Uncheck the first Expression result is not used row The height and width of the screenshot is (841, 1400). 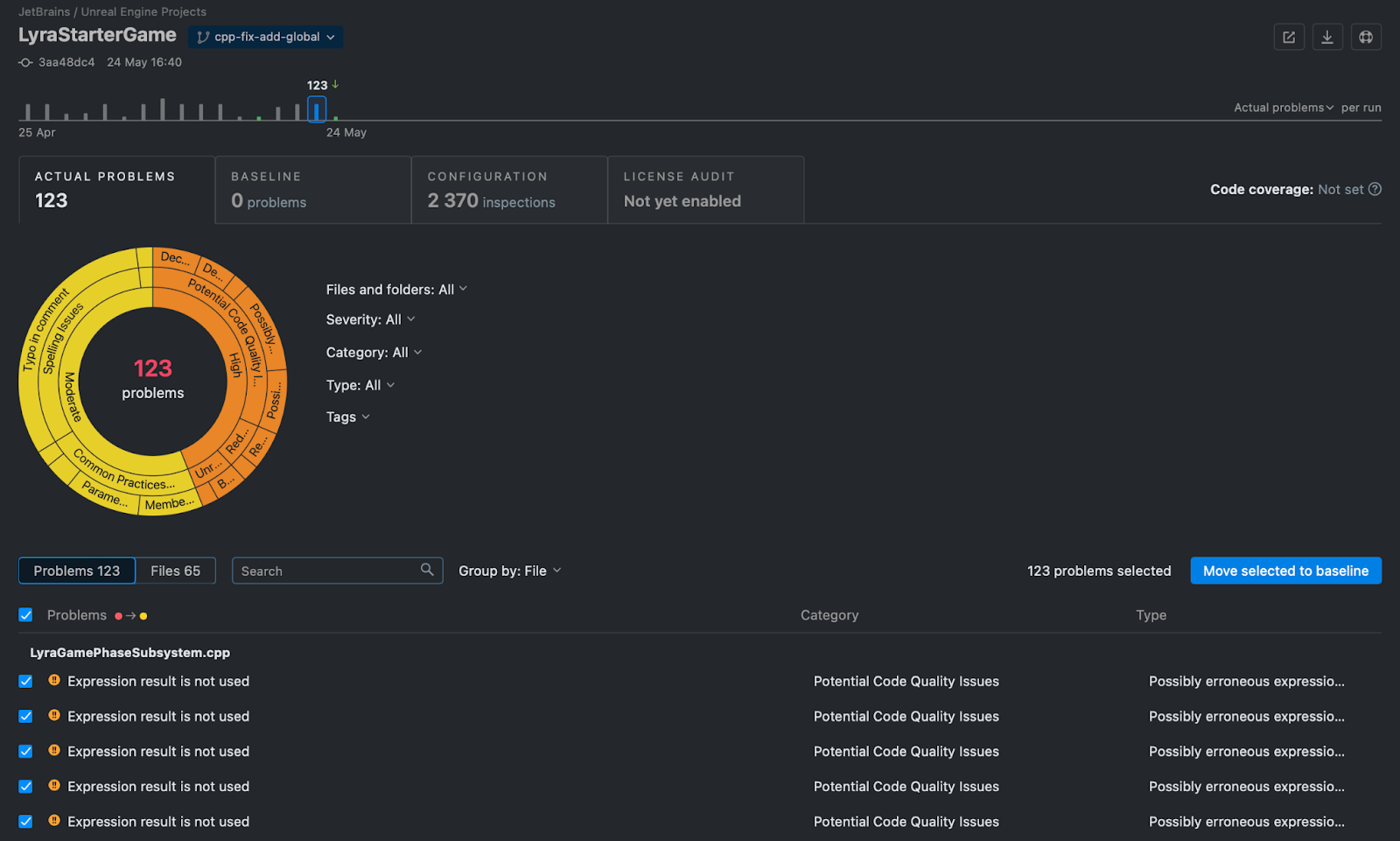pos(26,681)
